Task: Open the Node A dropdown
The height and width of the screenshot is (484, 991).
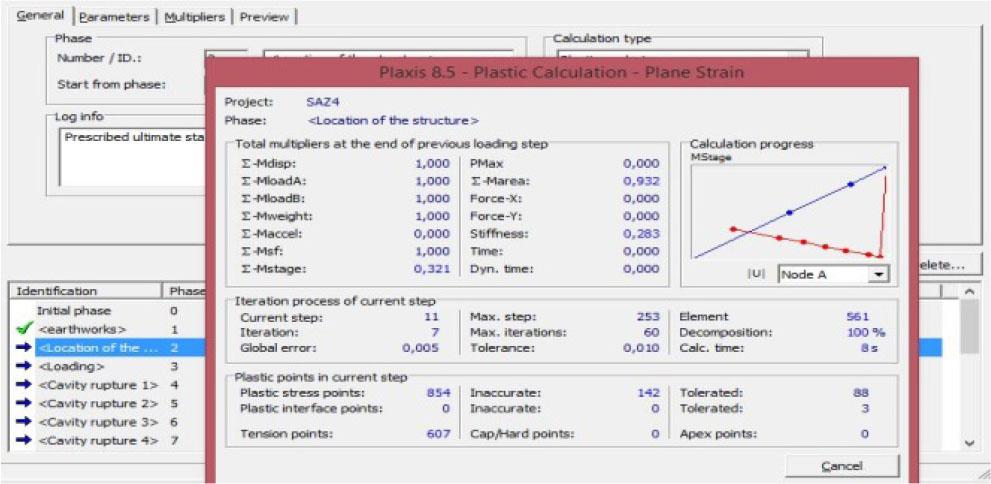Action: [x=879, y=275]
